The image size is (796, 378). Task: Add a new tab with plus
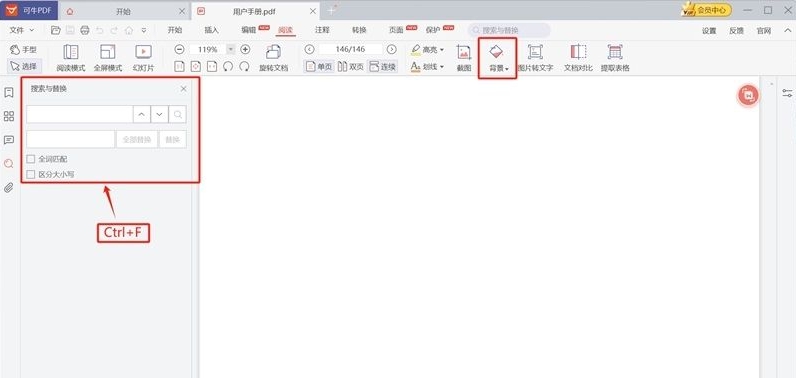331,10
